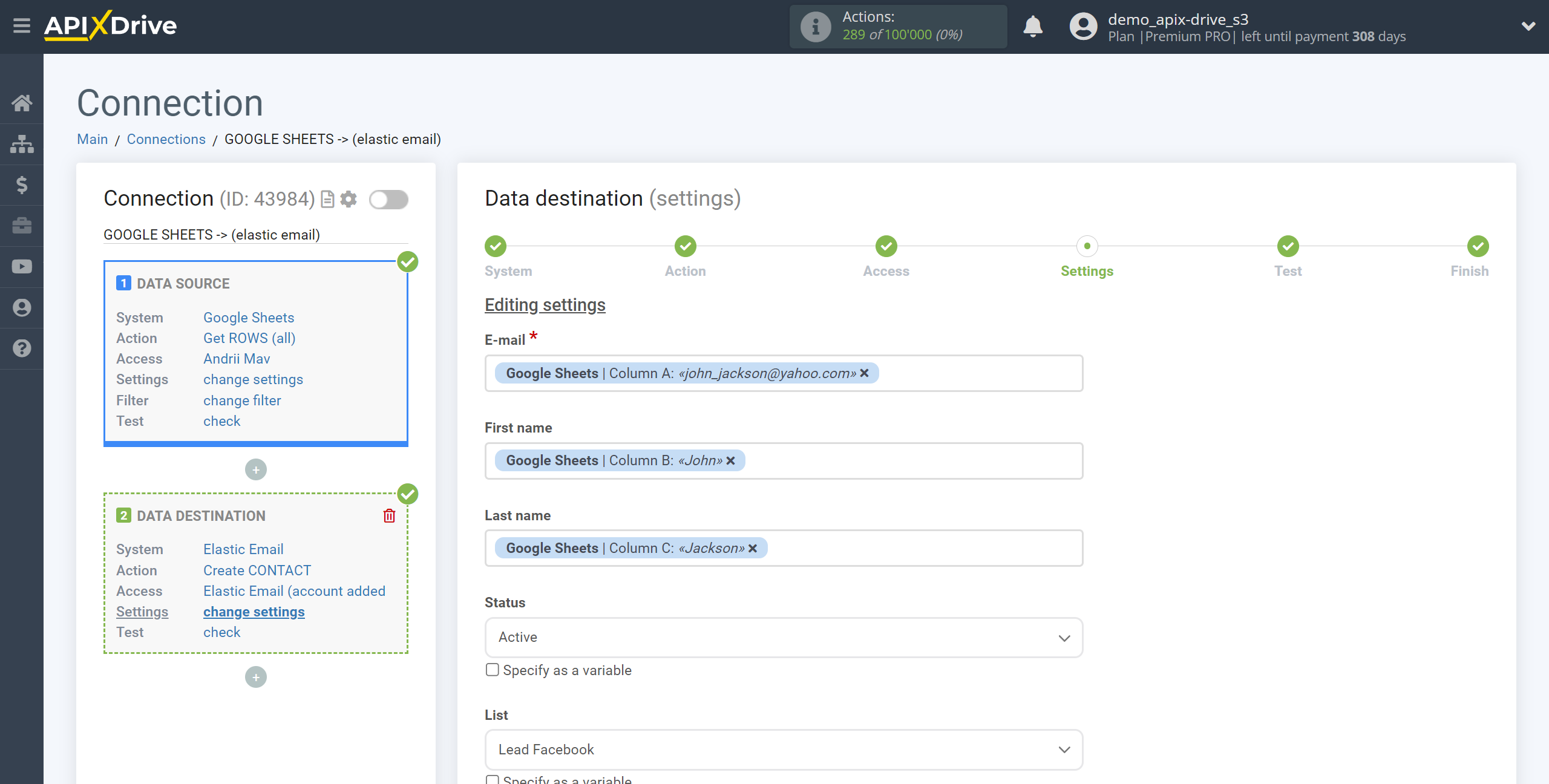Open the Status dropdown showing Active
The image size is (1549, 784).
point(784,638)
